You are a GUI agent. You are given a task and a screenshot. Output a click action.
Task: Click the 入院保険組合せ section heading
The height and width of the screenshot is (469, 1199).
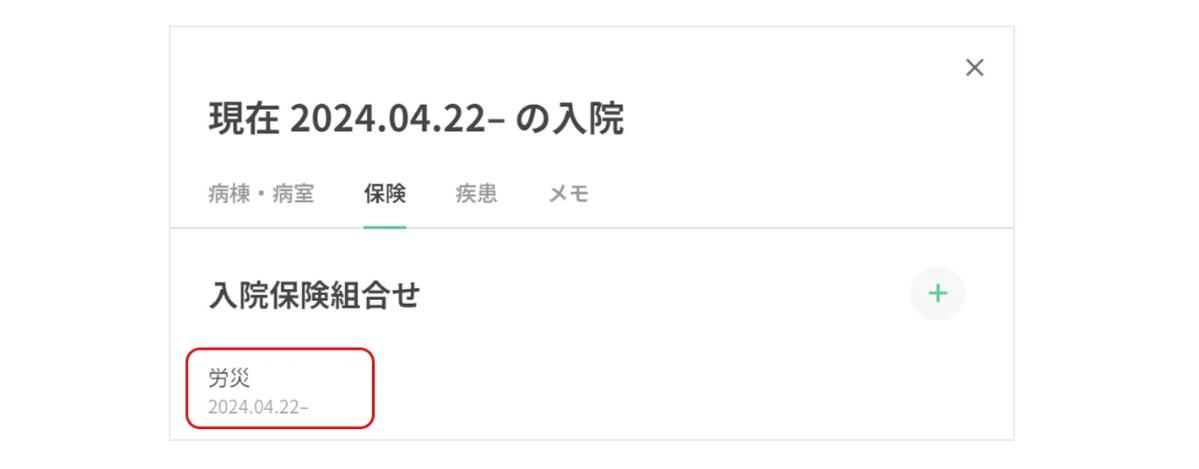314,295
